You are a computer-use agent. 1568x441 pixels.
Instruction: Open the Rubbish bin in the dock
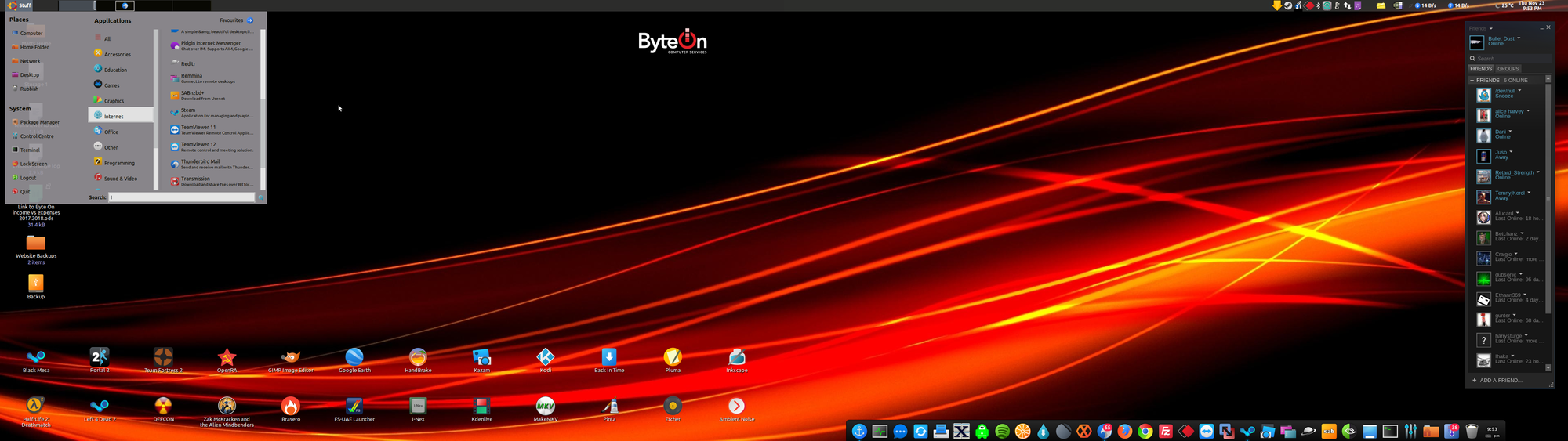(x=1472, y=432)
